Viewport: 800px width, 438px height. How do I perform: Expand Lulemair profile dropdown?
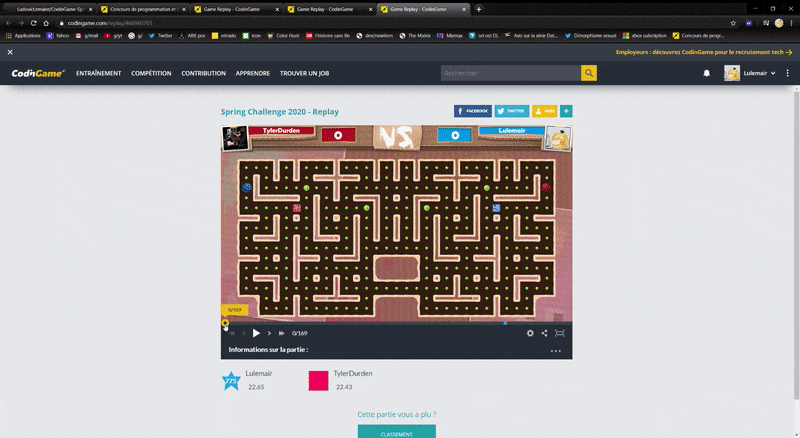750,73
